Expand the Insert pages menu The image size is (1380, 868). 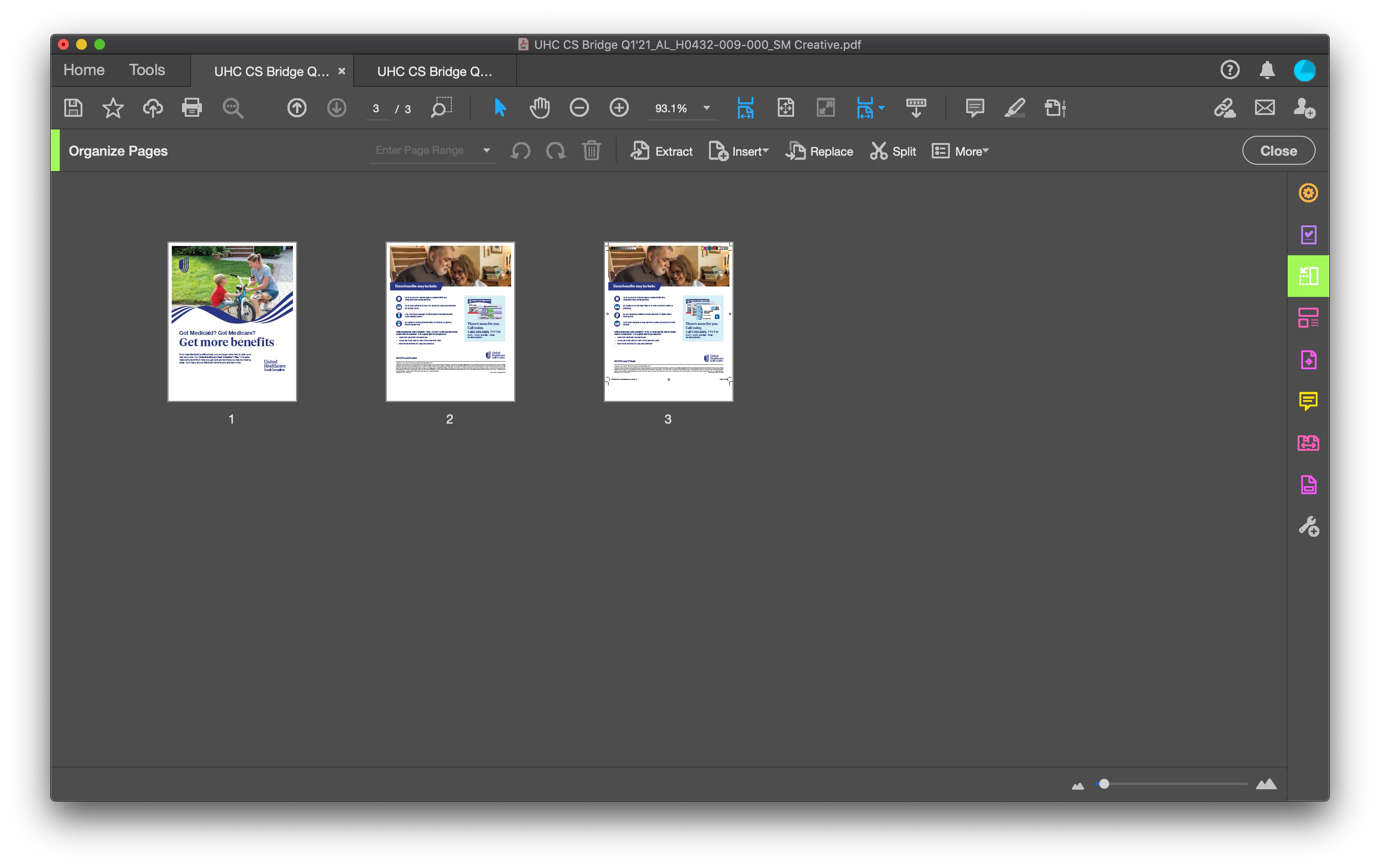(x=739, y=151)
